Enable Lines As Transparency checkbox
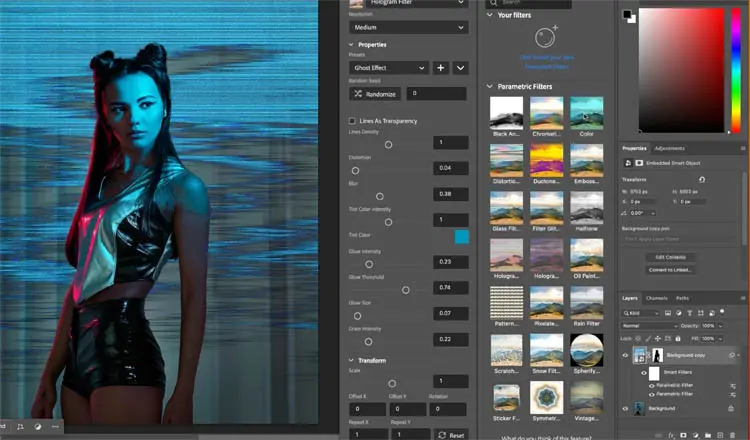Viewport: 750px width, 440px height. point(352,121)
